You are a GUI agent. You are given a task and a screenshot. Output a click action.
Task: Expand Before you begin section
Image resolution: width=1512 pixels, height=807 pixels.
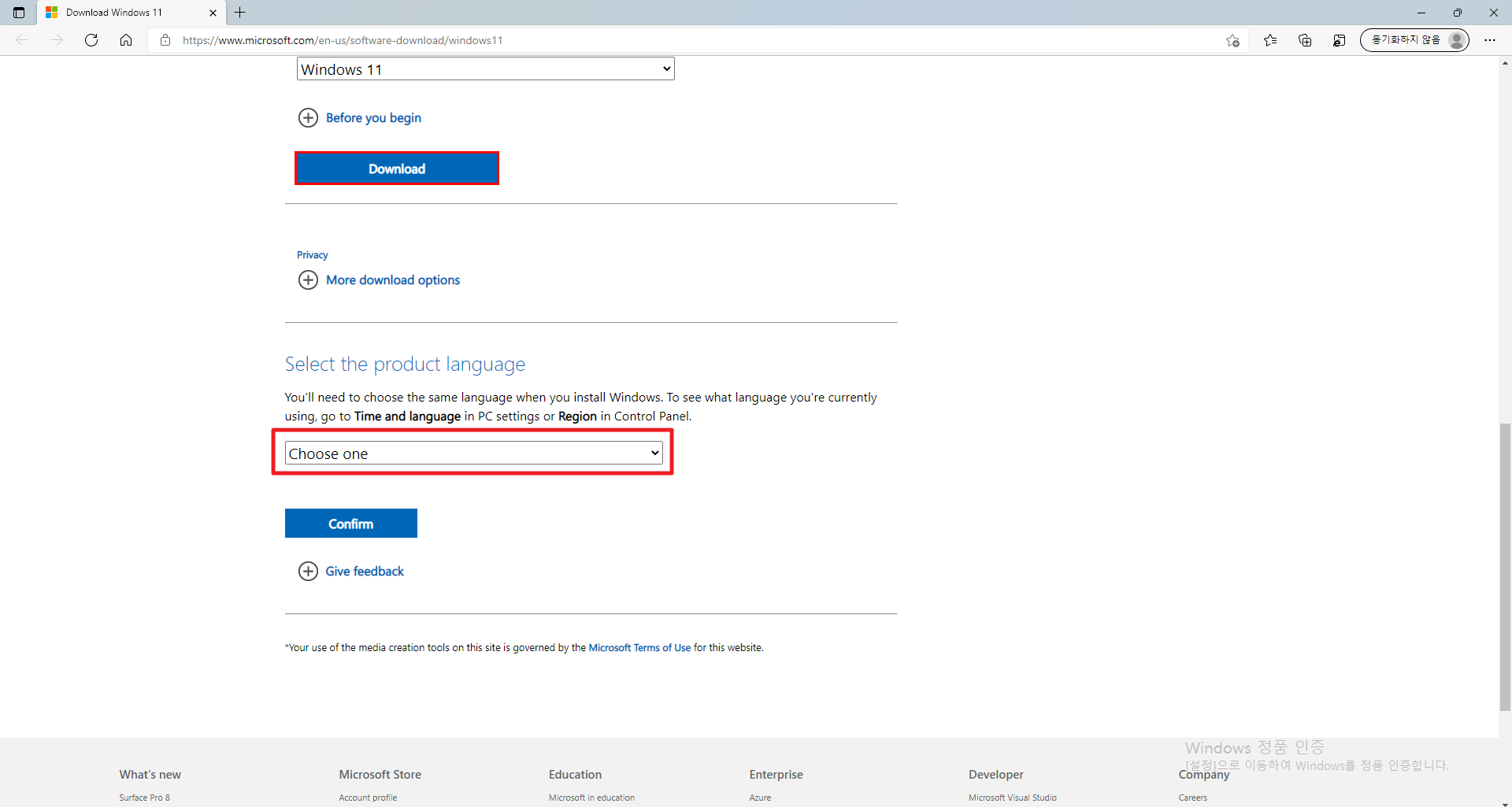360,118
